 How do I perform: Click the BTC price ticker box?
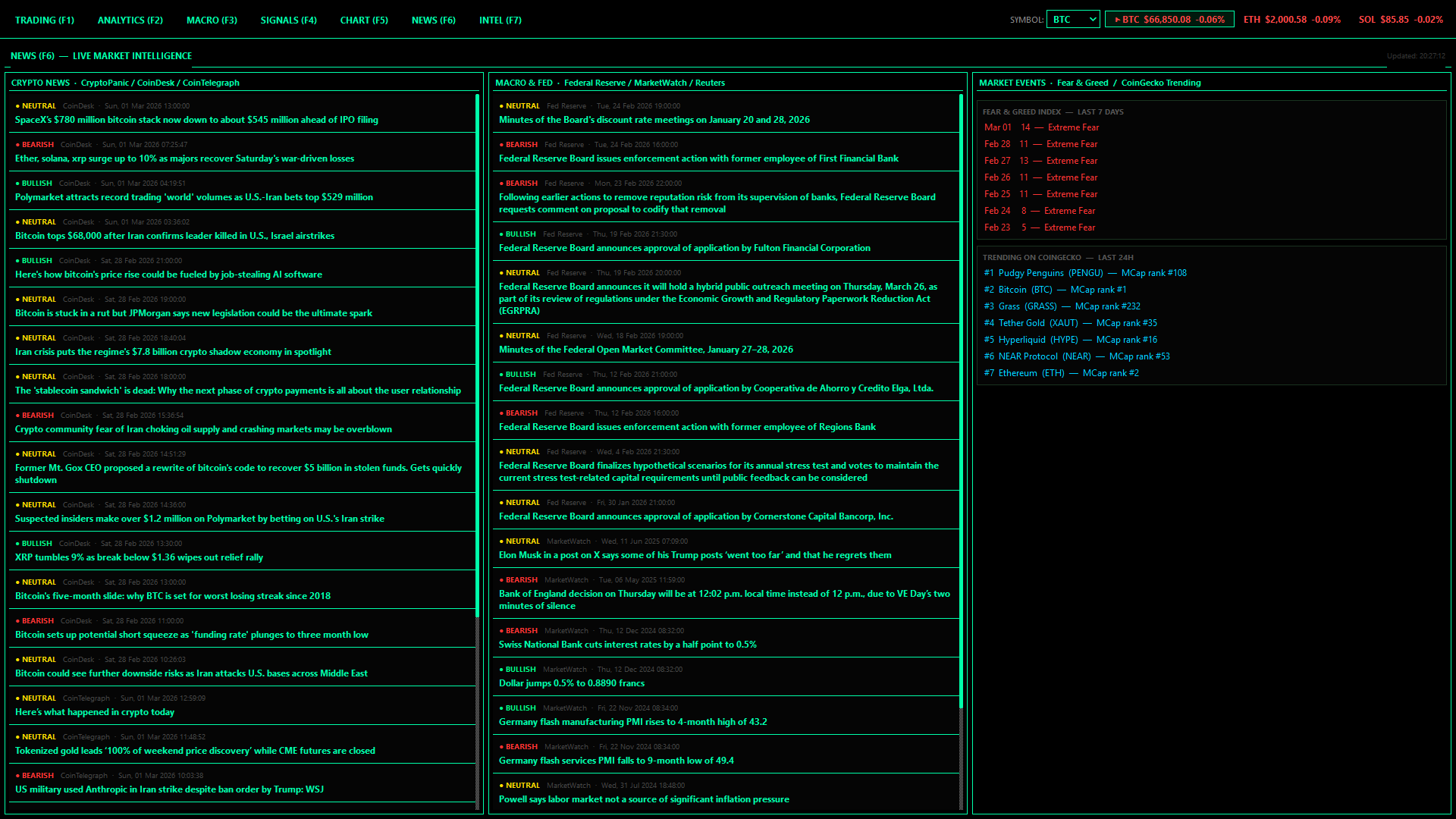(x=1169, y=20)
